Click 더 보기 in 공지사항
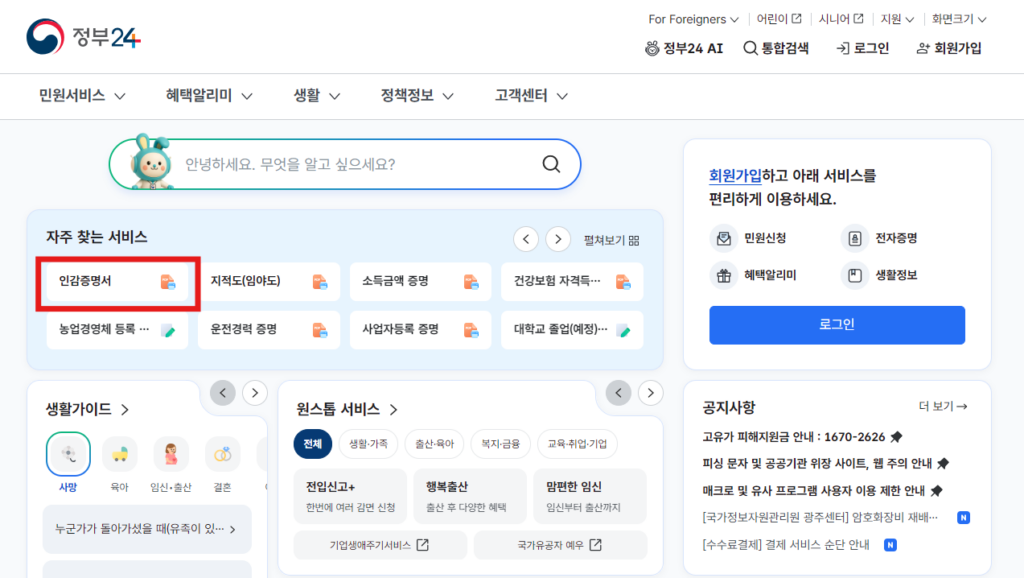This screenshot has width=1024, height=578. pyautogui.click(x=942, y=406)
